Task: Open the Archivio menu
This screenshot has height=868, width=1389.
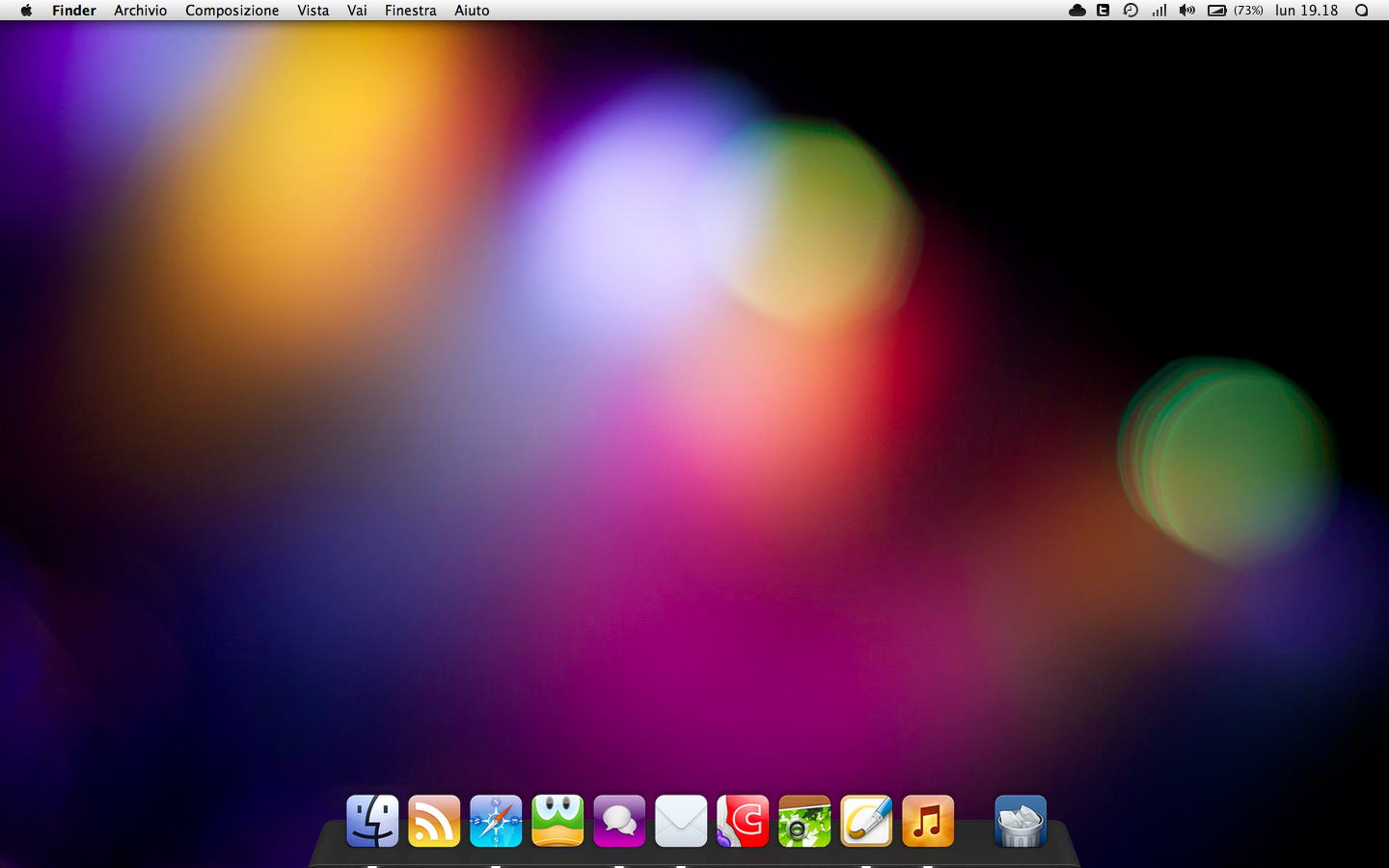Action: [141, 11]
